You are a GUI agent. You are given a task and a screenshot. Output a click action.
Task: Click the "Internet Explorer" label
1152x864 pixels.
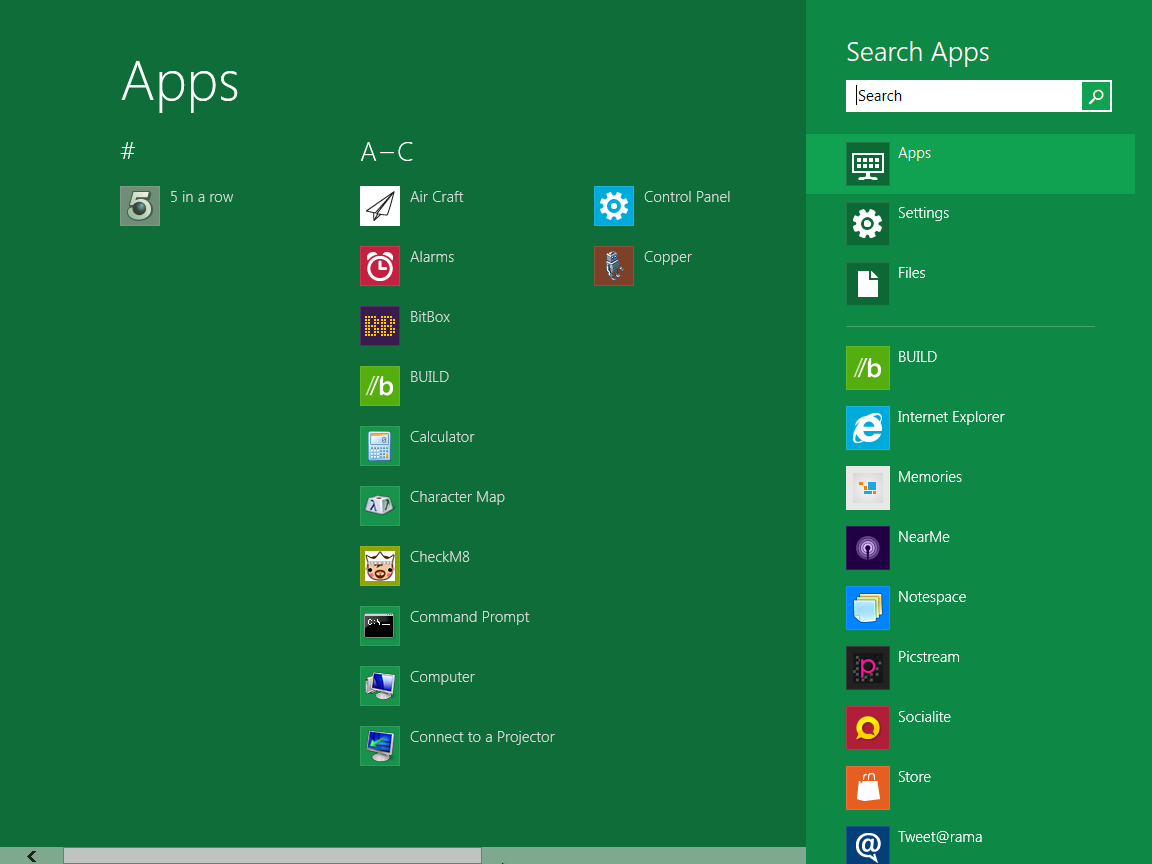coord(951,417)
